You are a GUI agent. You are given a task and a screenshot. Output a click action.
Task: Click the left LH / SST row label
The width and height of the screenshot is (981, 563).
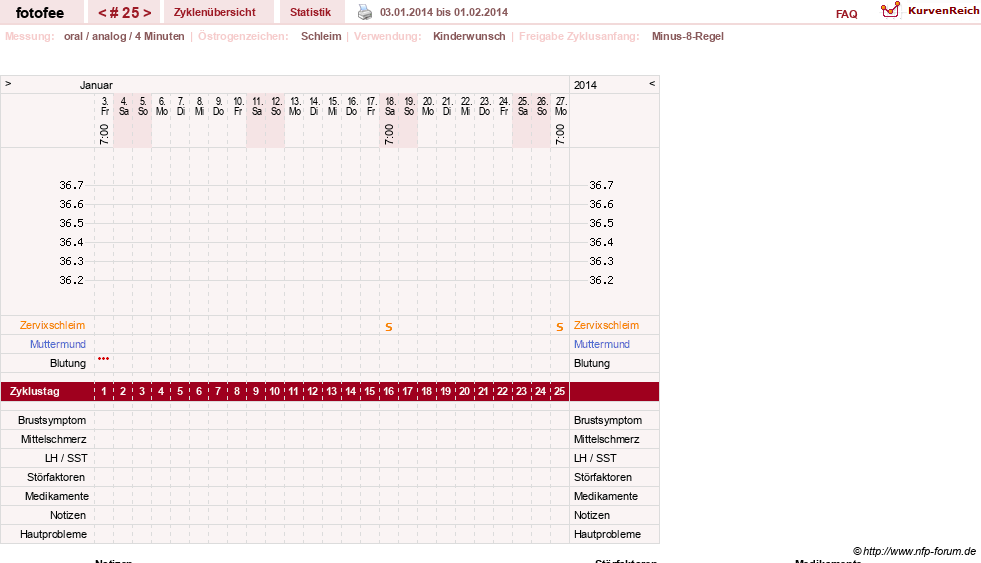point(66,459)
